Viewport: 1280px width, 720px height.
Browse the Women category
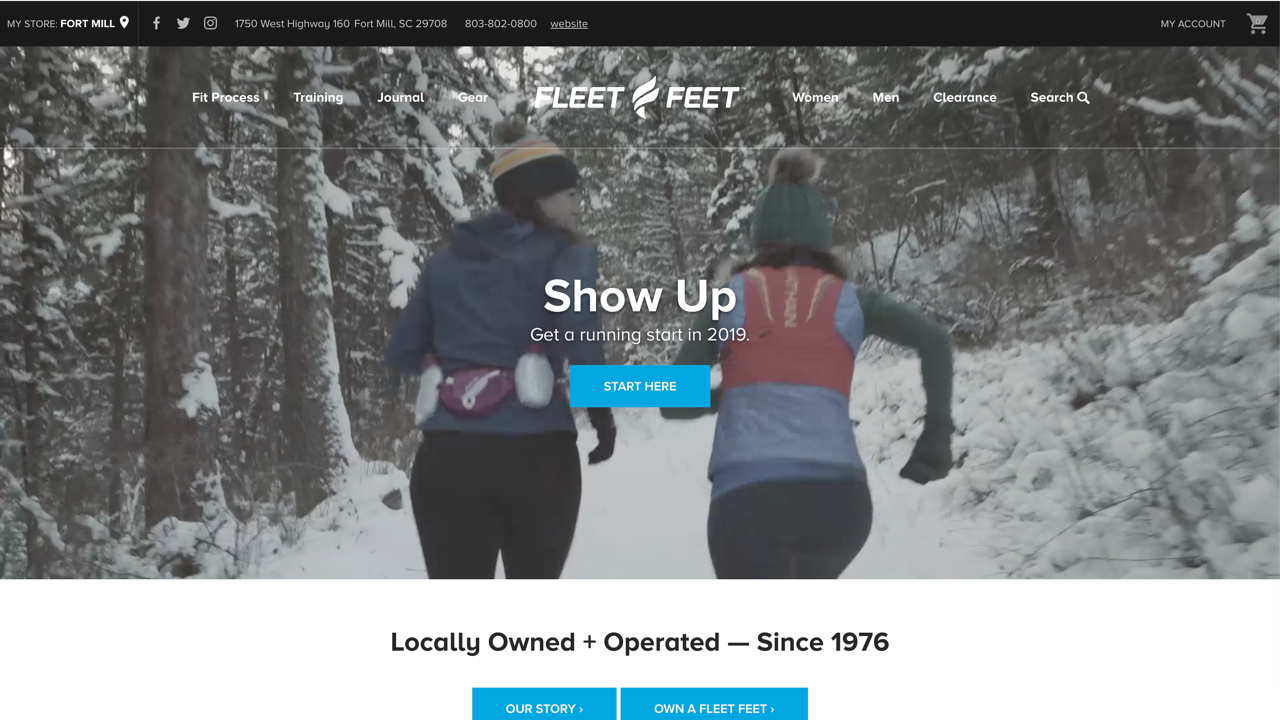[x=815, y=97]
